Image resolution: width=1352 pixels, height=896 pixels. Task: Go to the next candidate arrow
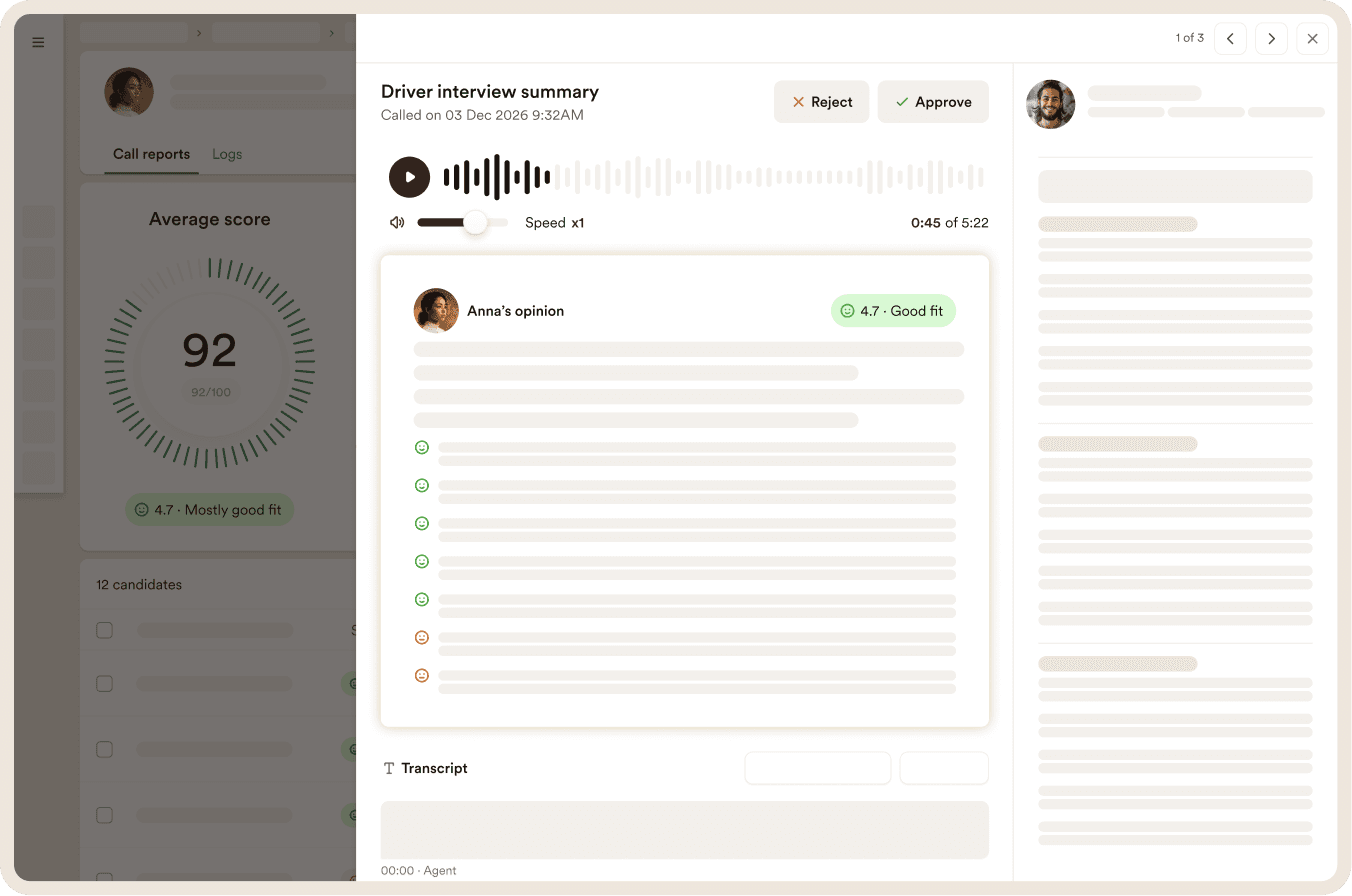click(1271, 39)
